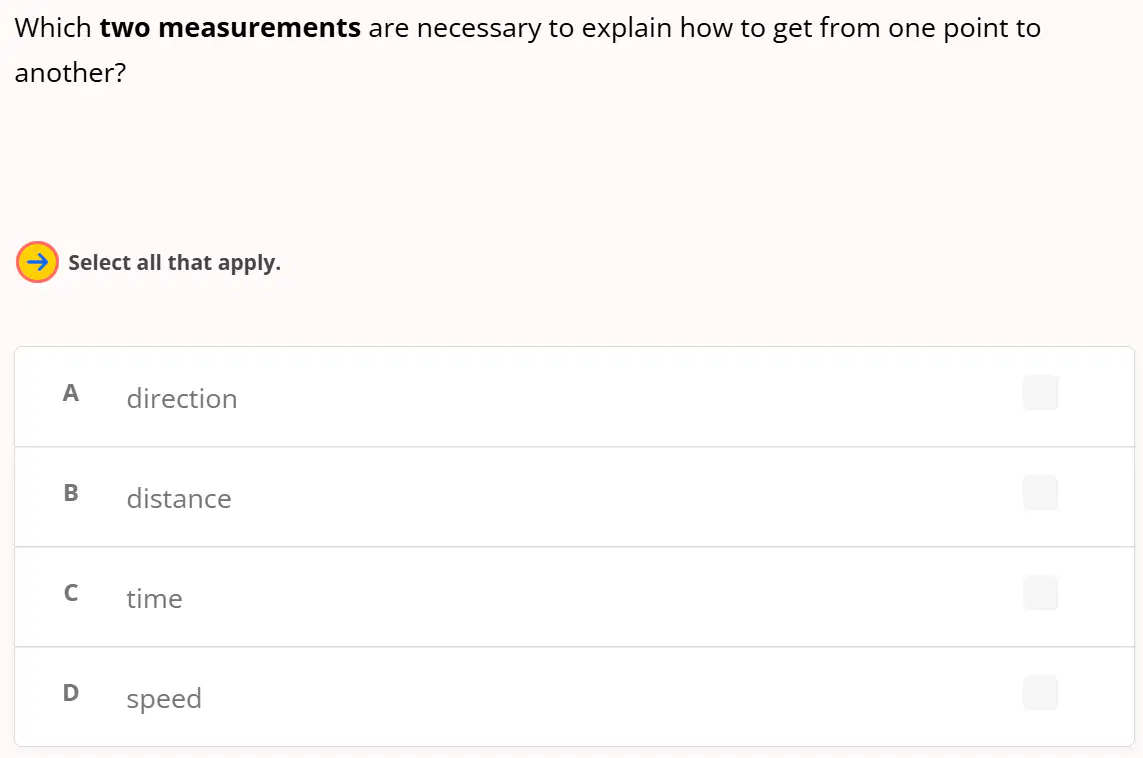Click the letter C option label
Image resolution: width=1143 pixels, height=758 pixels.
(71, 593)
